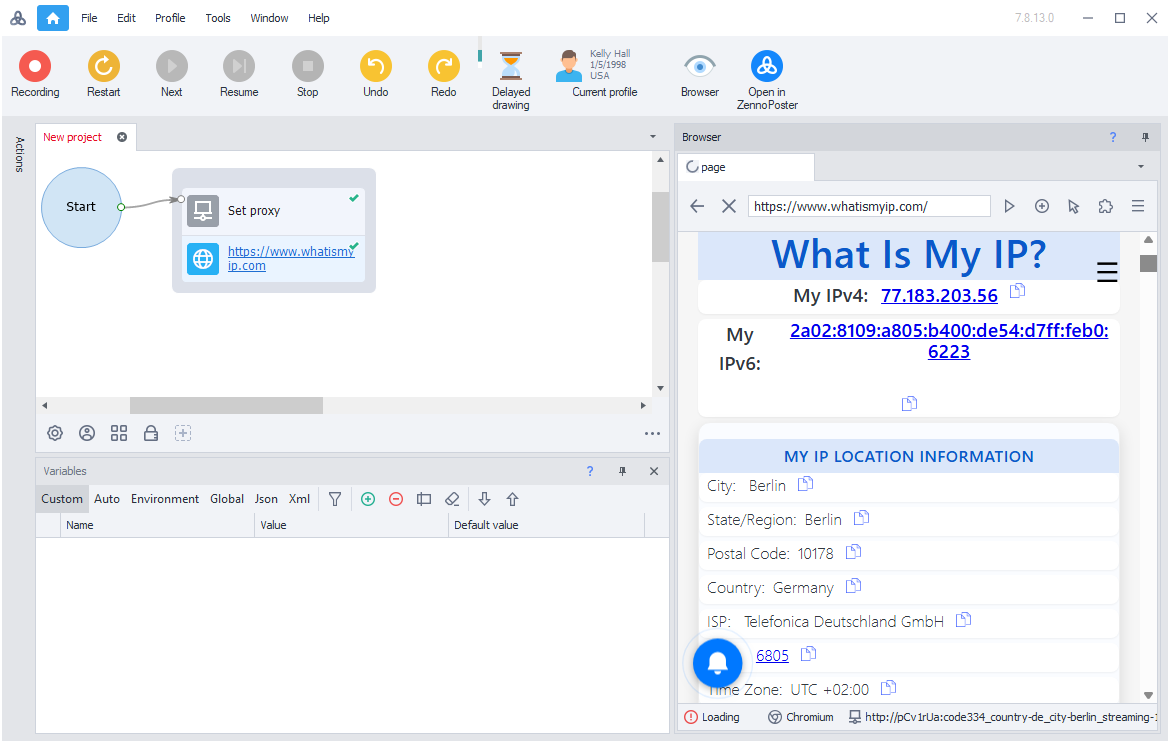Image resolution: width=1170 pixels, height=743 pixels.
Task: Go back in embedded browser
Action: pos(697,206)
